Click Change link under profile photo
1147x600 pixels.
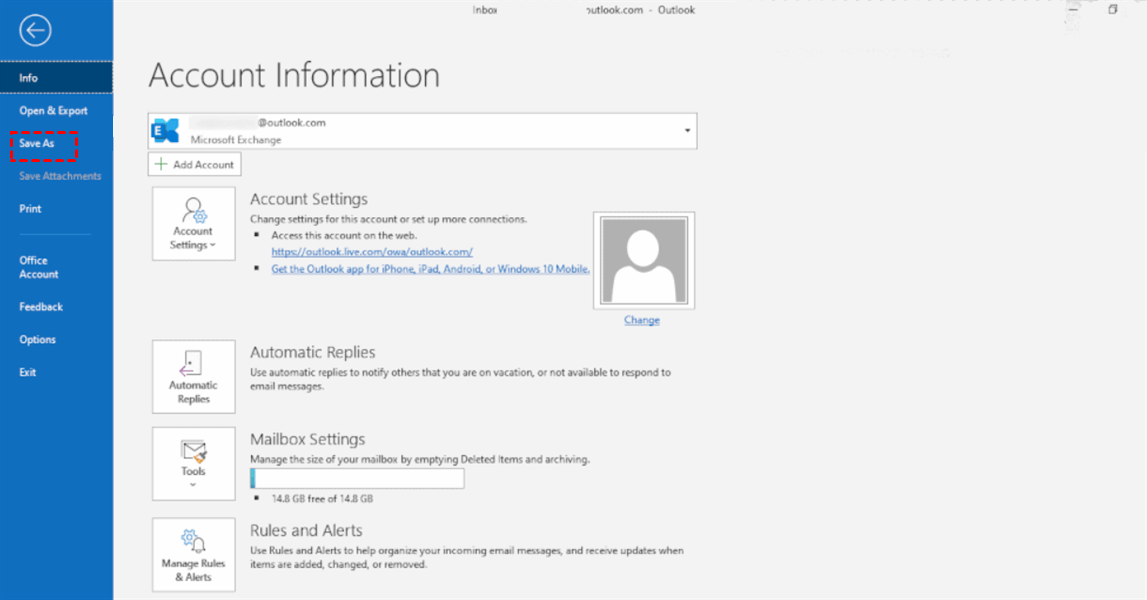pyautogui.click(x=642, y=320)
